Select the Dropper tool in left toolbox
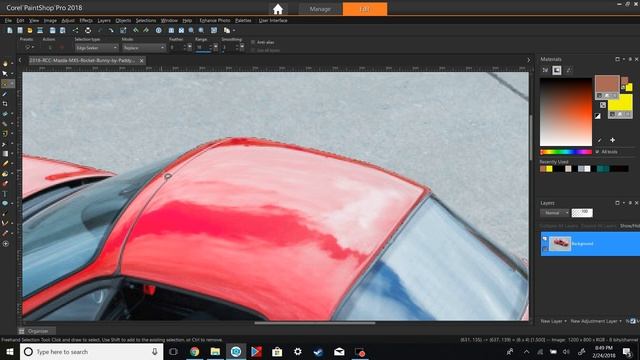The image size is (640, 360). tap(5, 94)
